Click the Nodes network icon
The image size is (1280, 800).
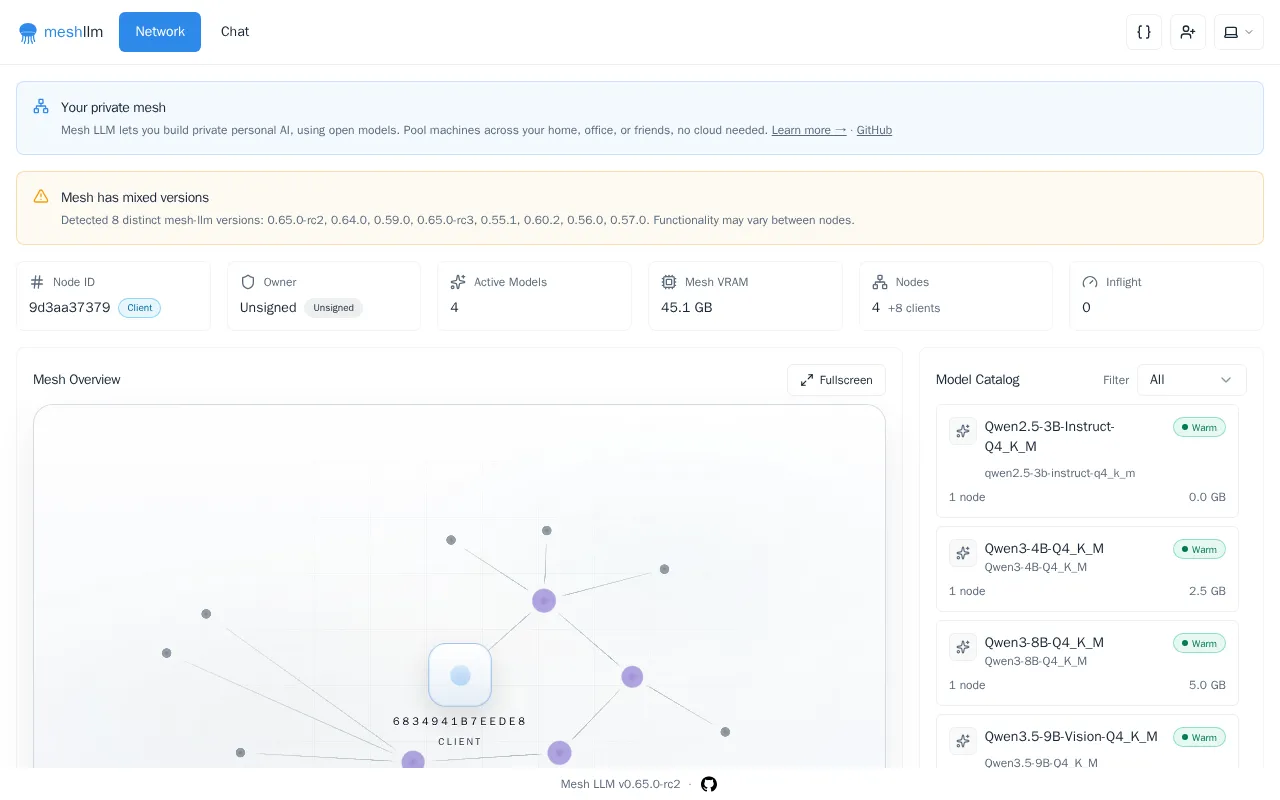tap(880, 282)
